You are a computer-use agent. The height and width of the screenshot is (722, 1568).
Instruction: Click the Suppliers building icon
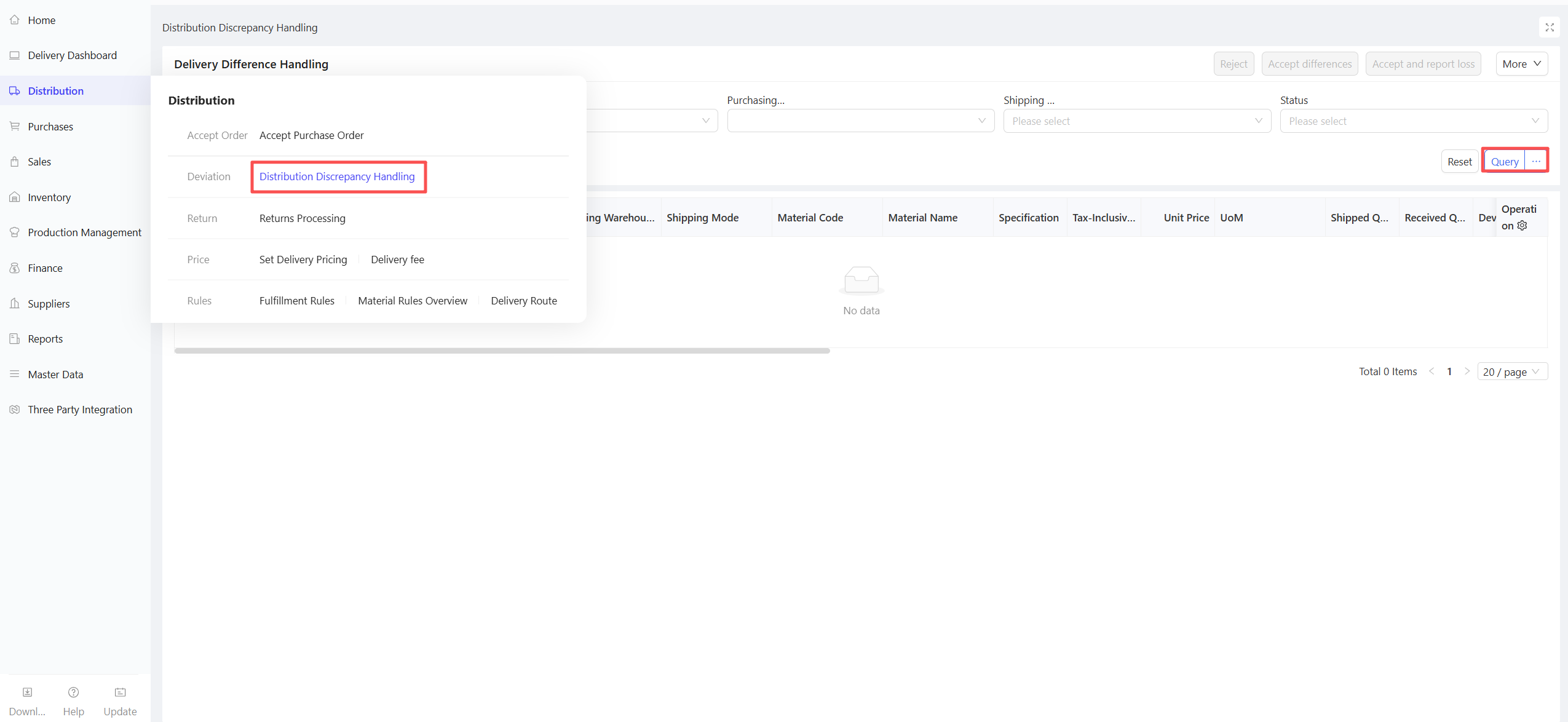tap(15, 303)
